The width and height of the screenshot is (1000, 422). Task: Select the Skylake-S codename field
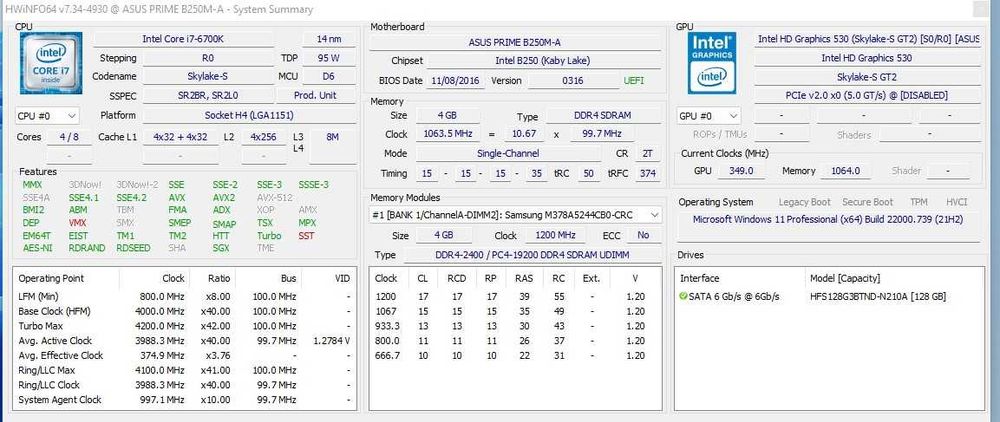coord(207,76)
